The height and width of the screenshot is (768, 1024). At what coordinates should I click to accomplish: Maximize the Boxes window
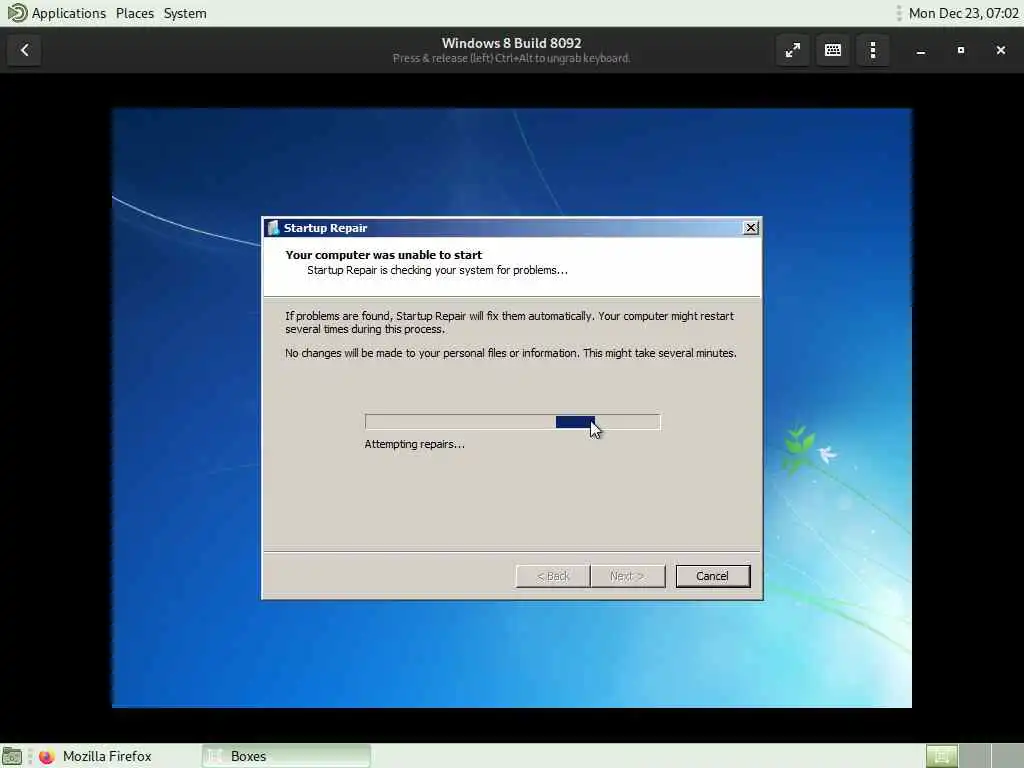coord(961,50)
